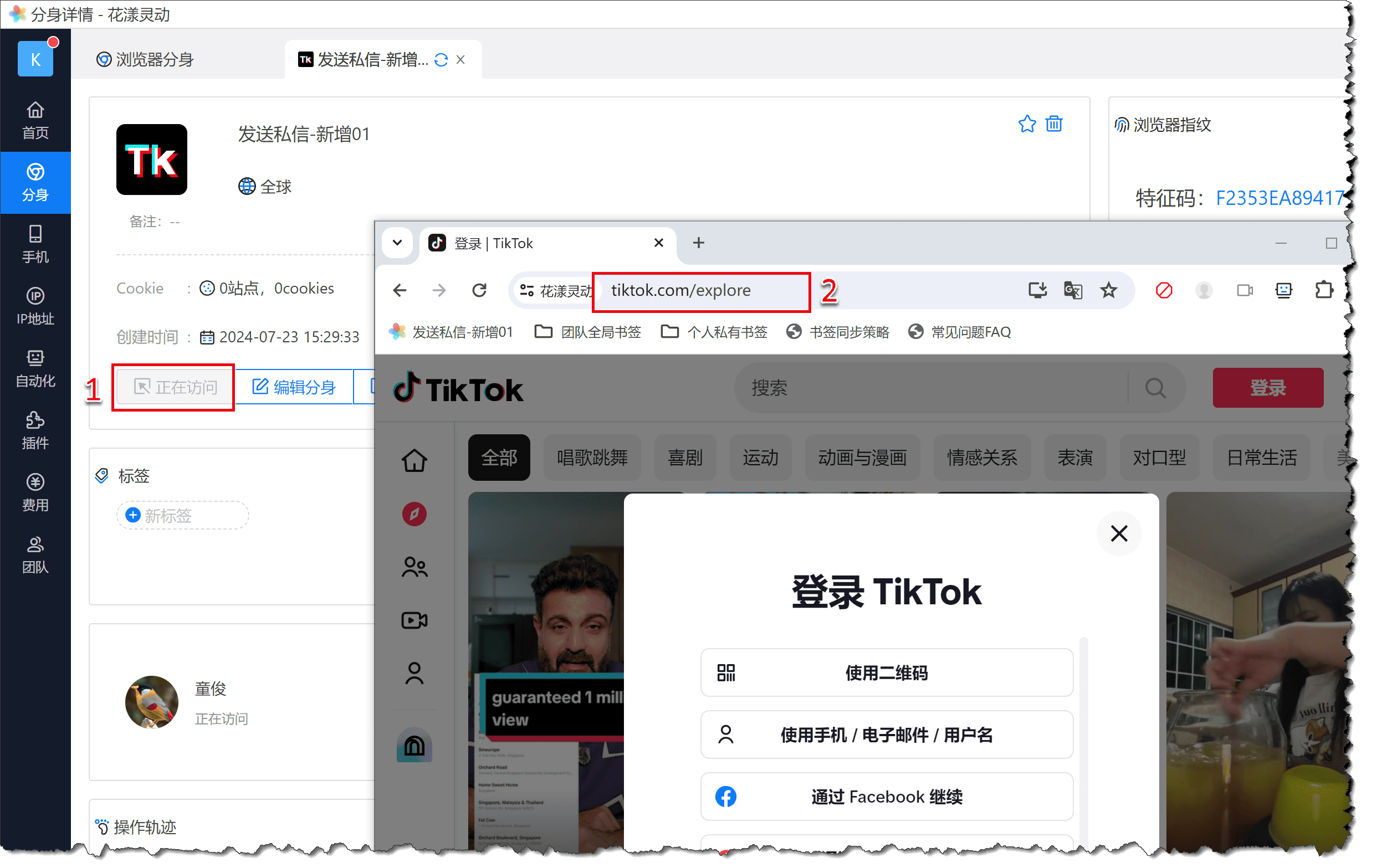
Task: Click the install app icon in address bar
Action: click(1037, 290)
